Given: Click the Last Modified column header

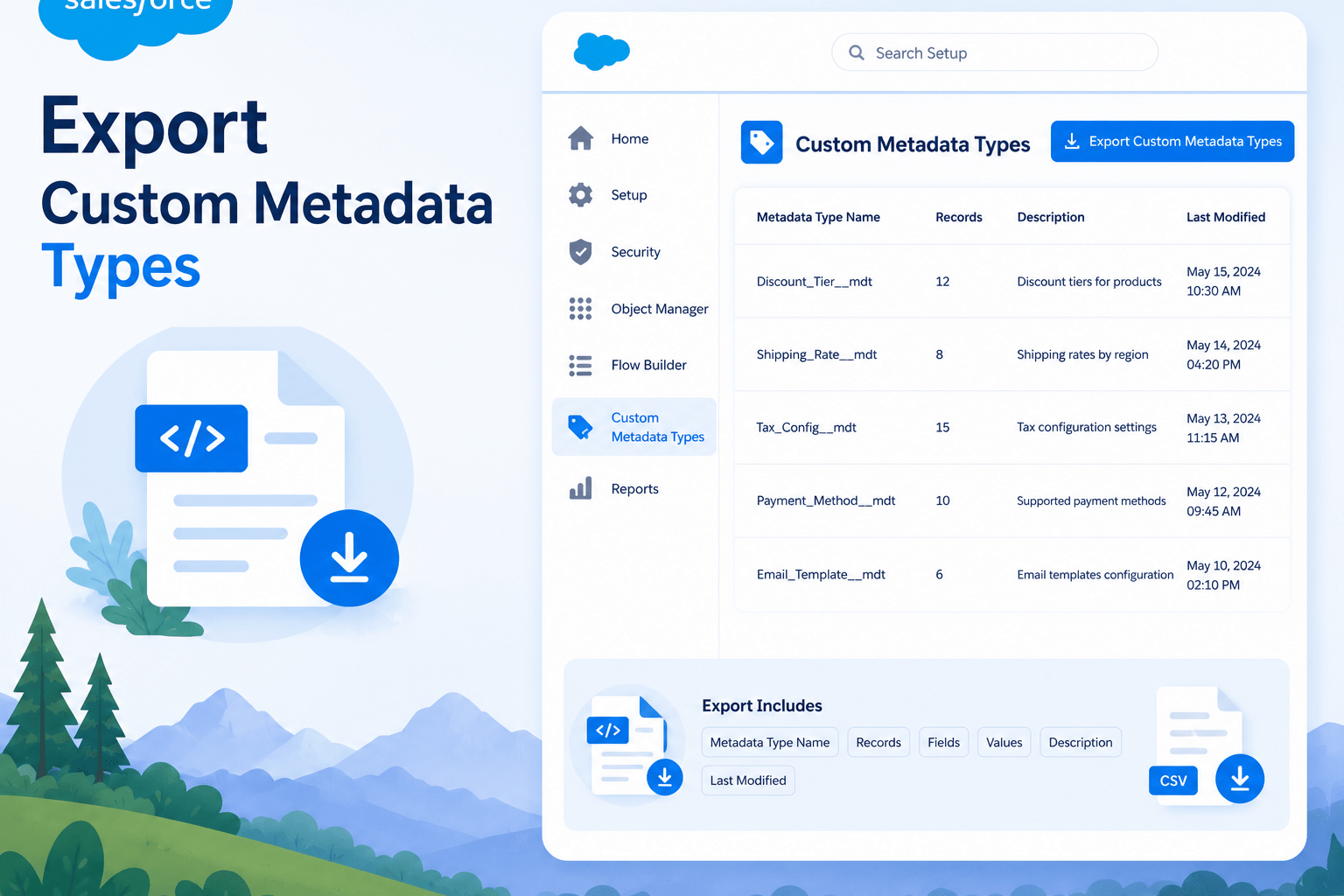Looking at the screenshot, I should 1226,217.
